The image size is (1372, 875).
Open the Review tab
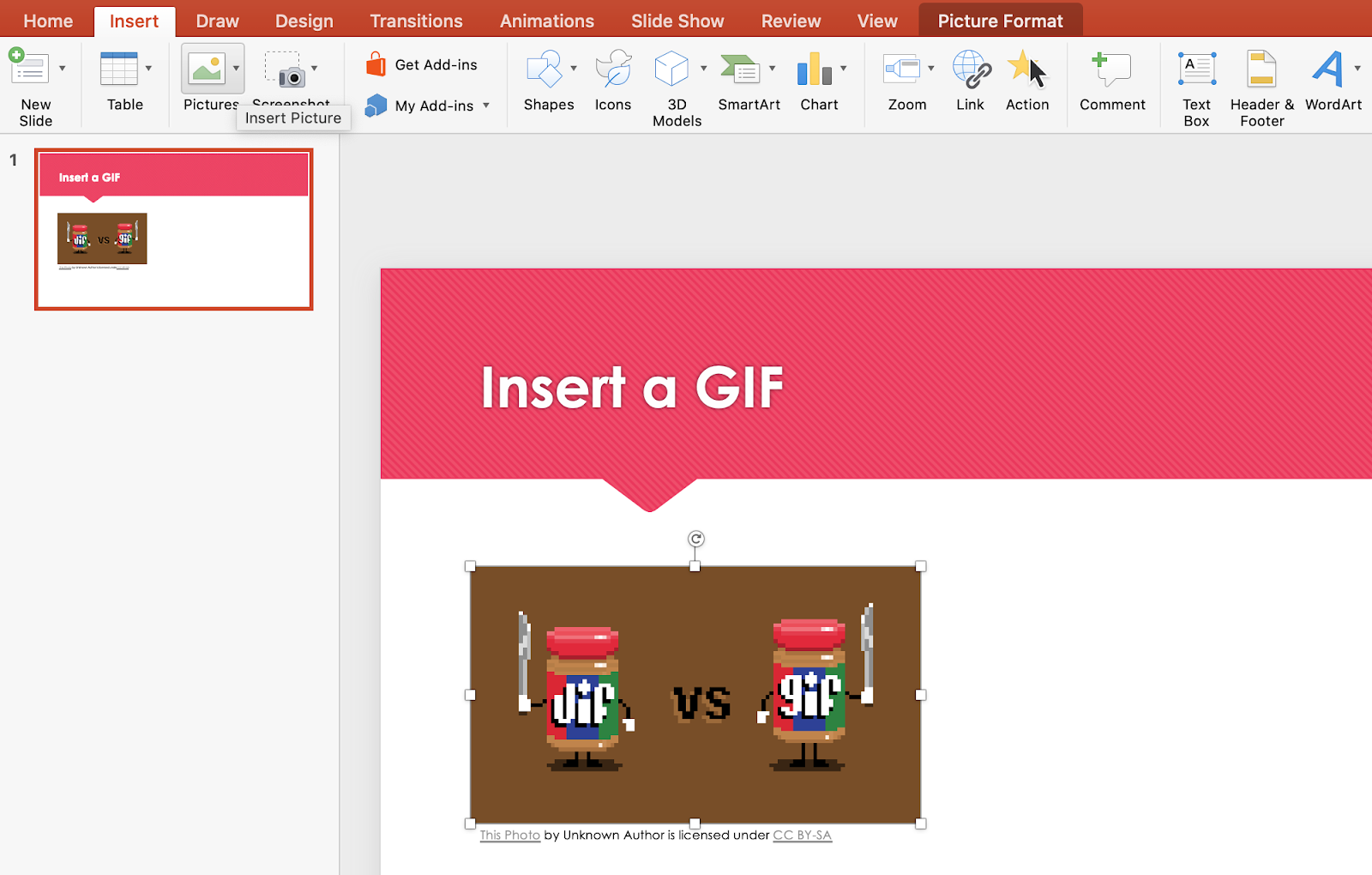pyautogui.click(x=791, y=21)
